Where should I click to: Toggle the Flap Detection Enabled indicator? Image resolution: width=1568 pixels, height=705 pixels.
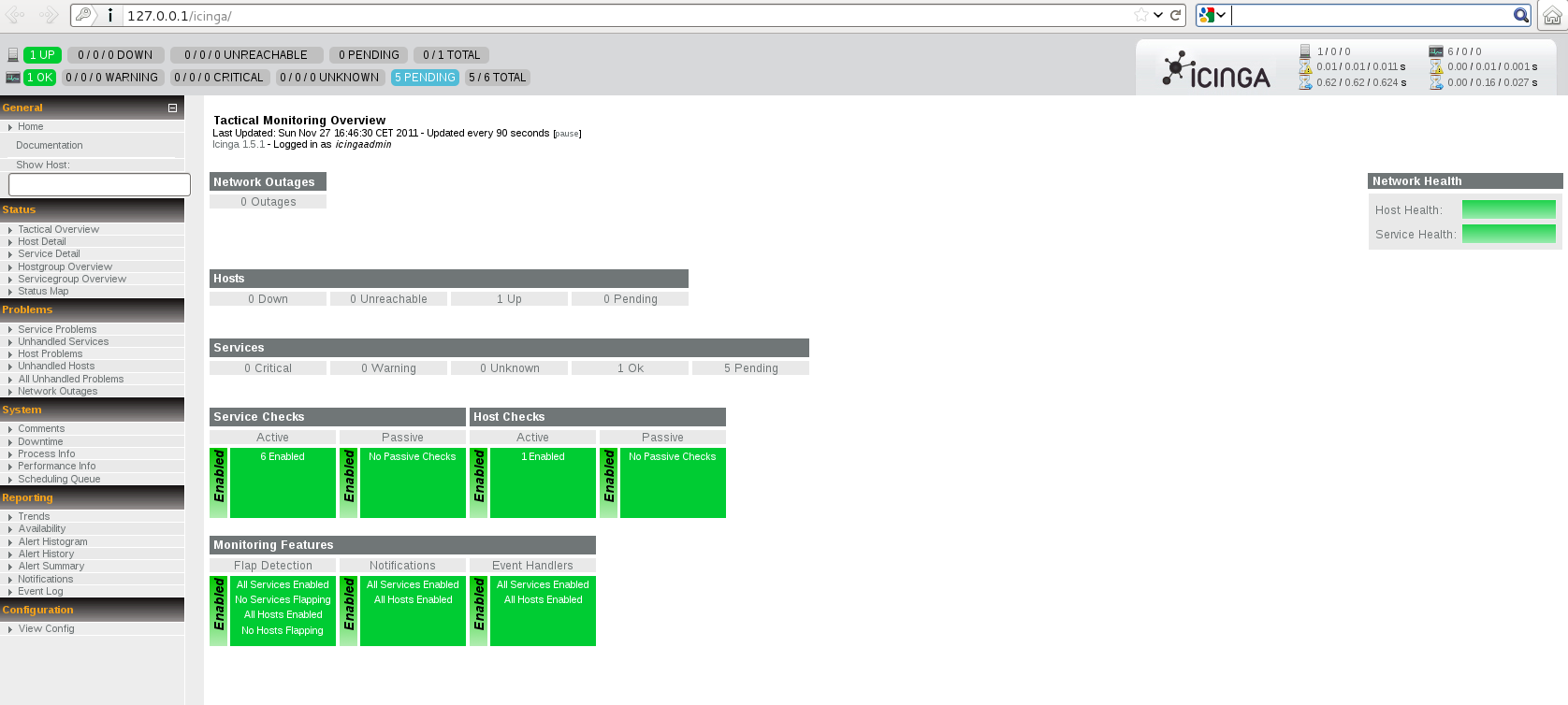click(x=219, y=611)
